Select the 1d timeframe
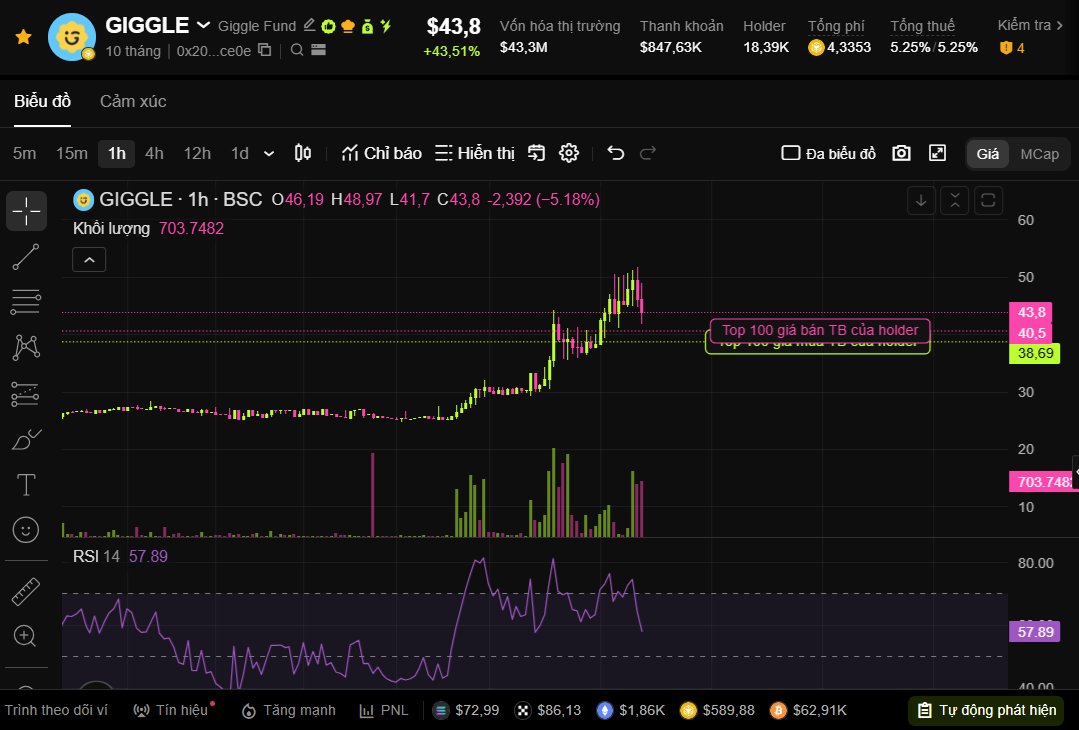 [239, 153]
